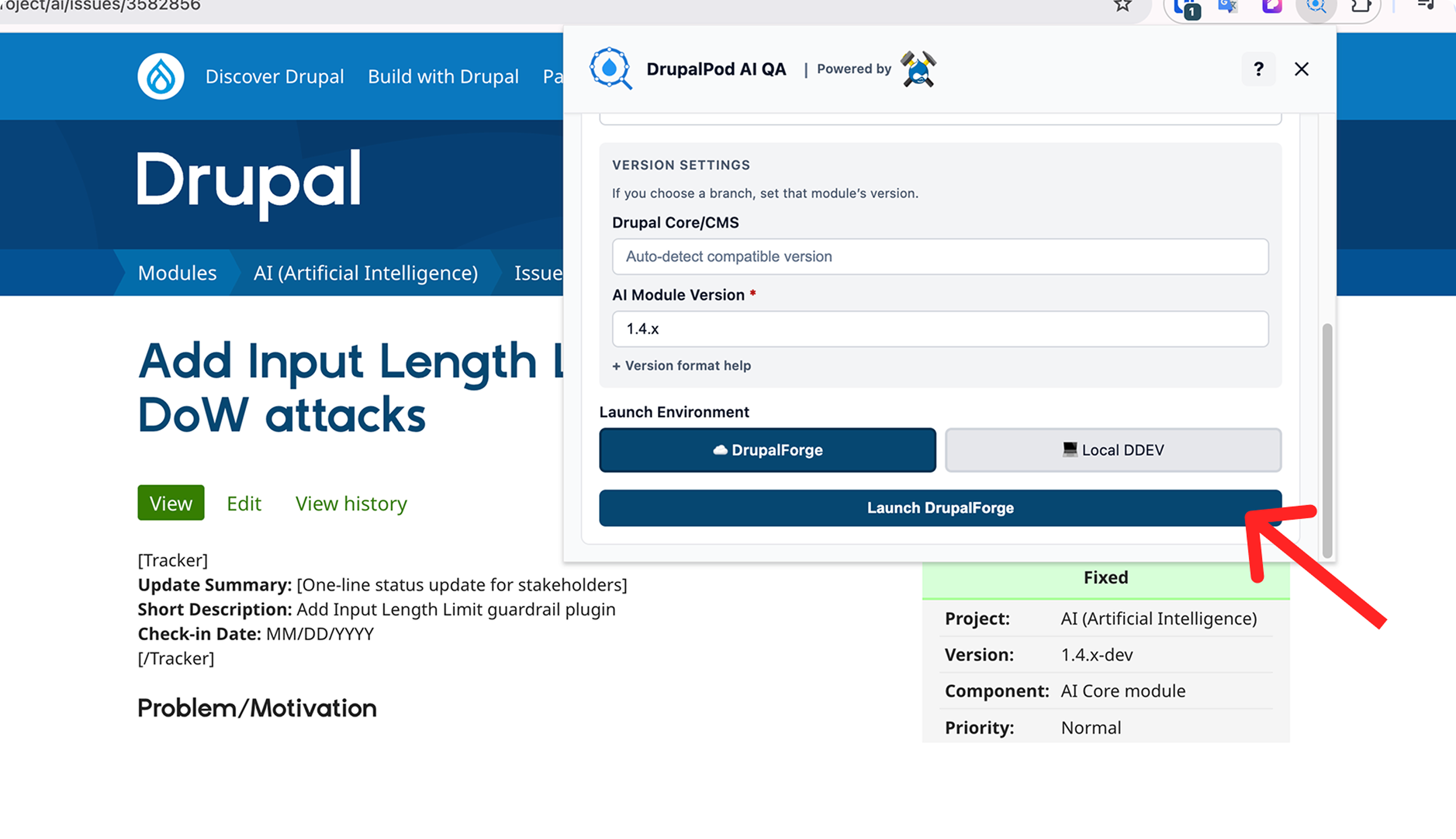Screen dimensions: 1456x839
Task: Open the purple gradient extension icon
Action: tap(1272, 6)
